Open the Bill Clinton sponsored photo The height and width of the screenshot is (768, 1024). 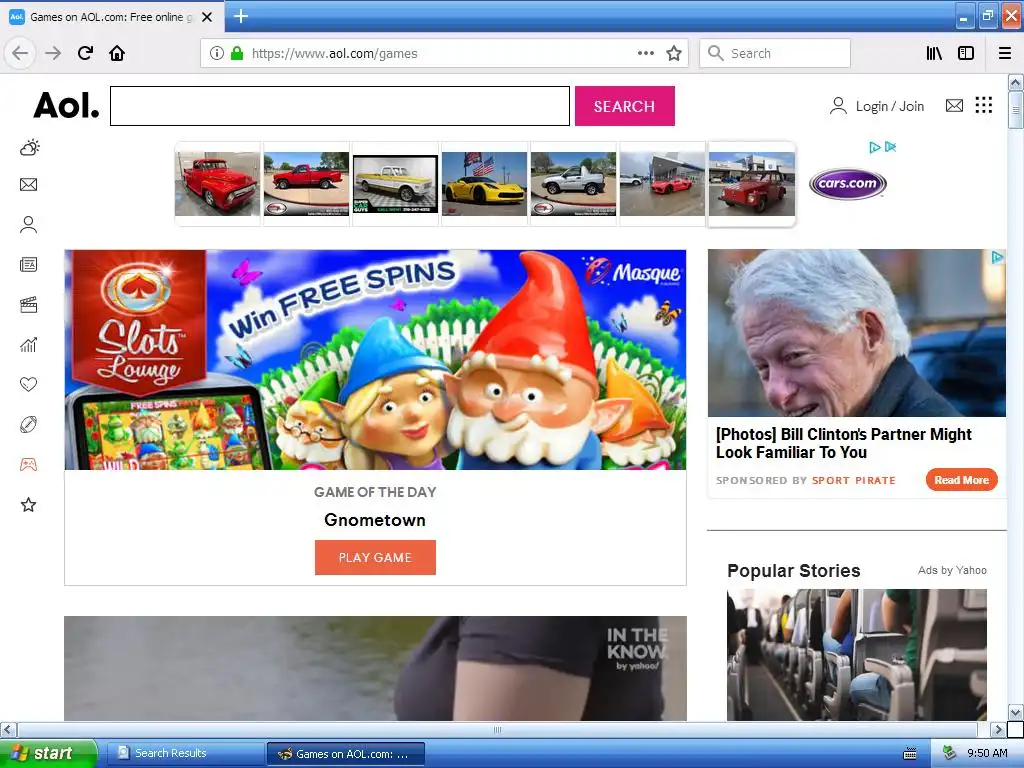pyautogui.click(x=856, y=332)
